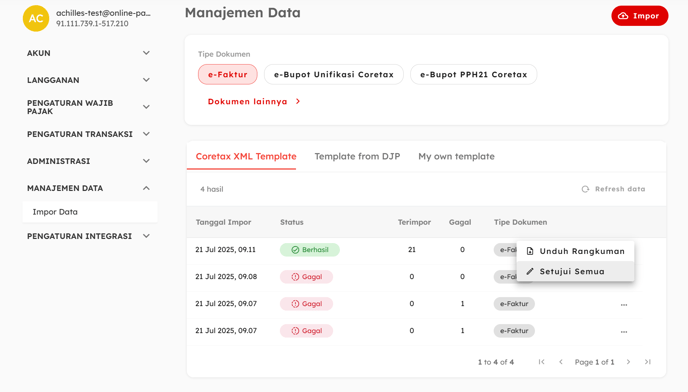Click the red Impor upload button
This screenshot has width=688, height=392.
click(x=639, y=16)
